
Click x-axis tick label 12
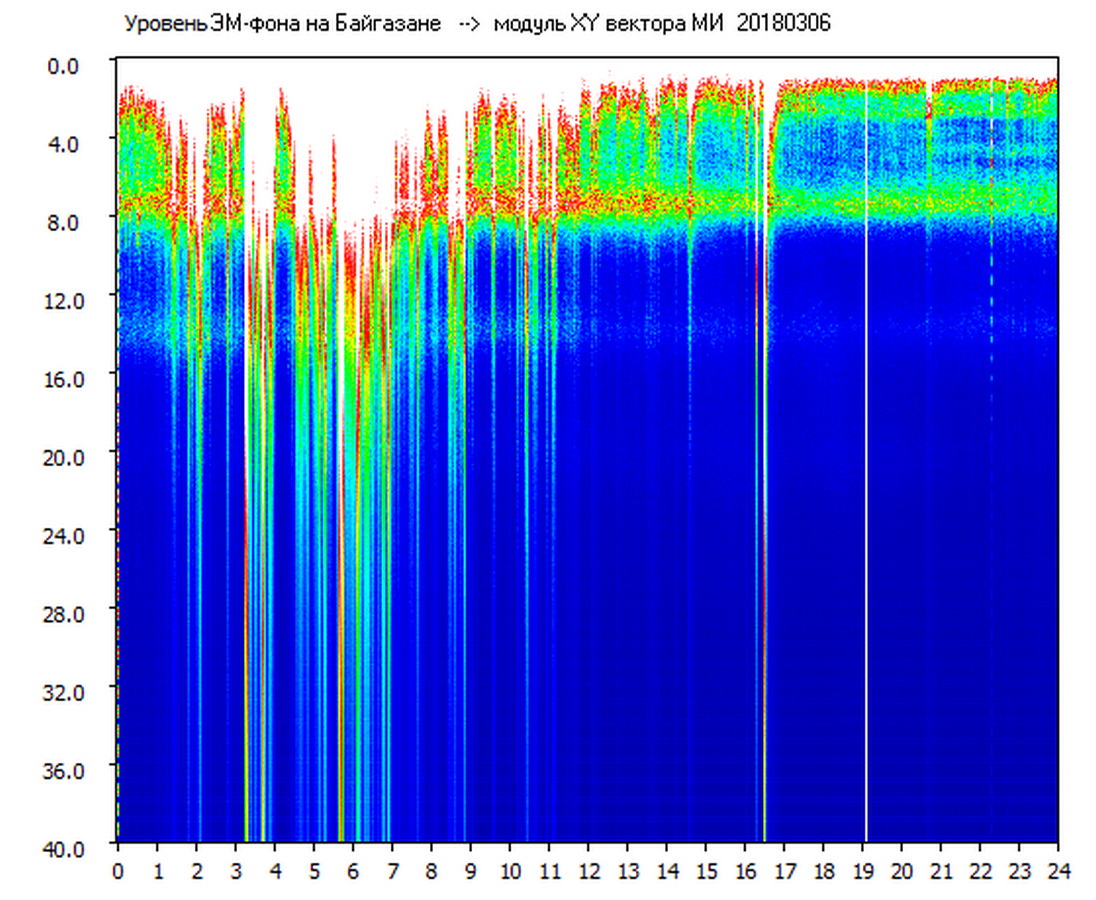(x=588, y=871)
